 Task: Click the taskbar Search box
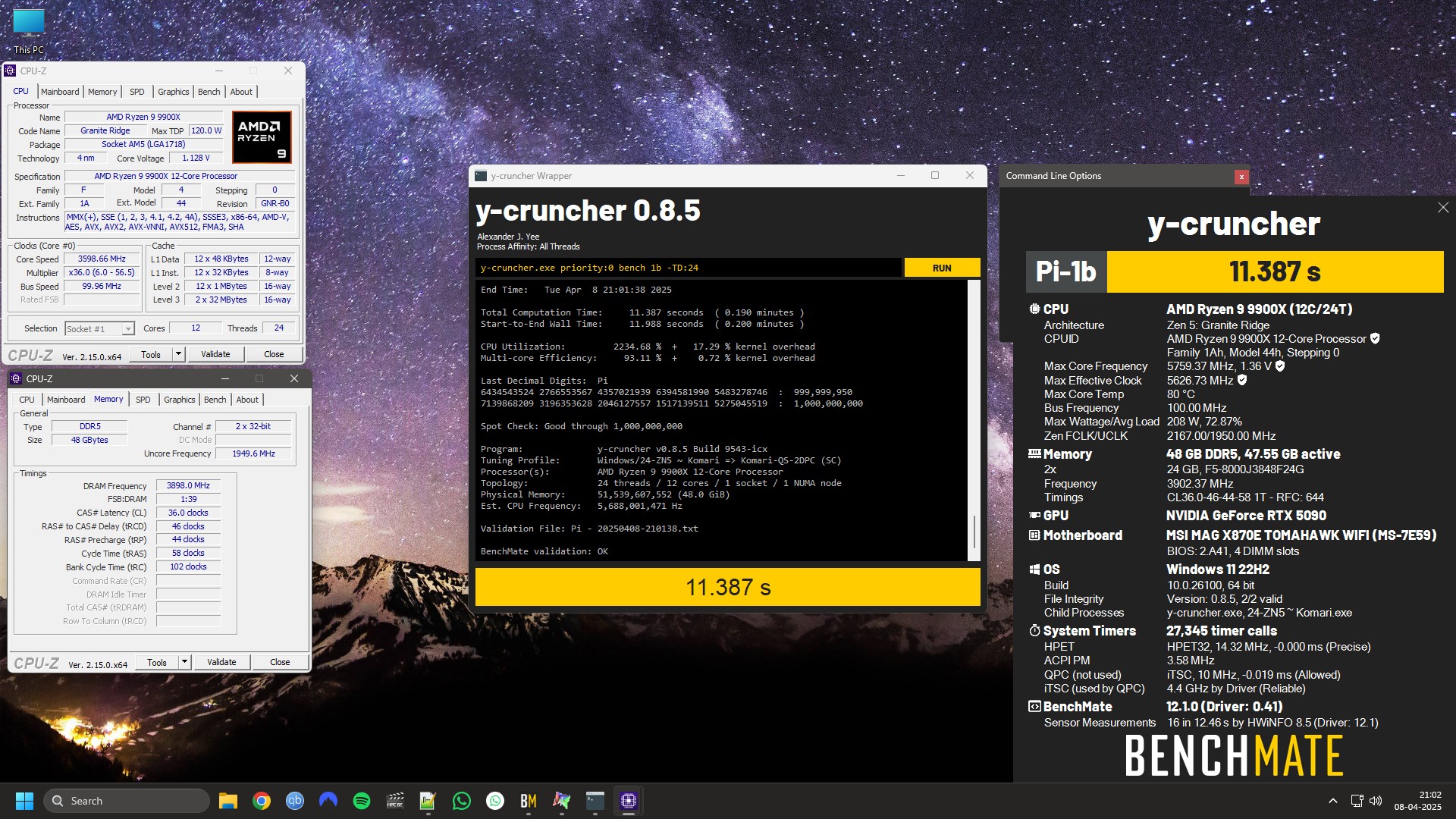126,801
